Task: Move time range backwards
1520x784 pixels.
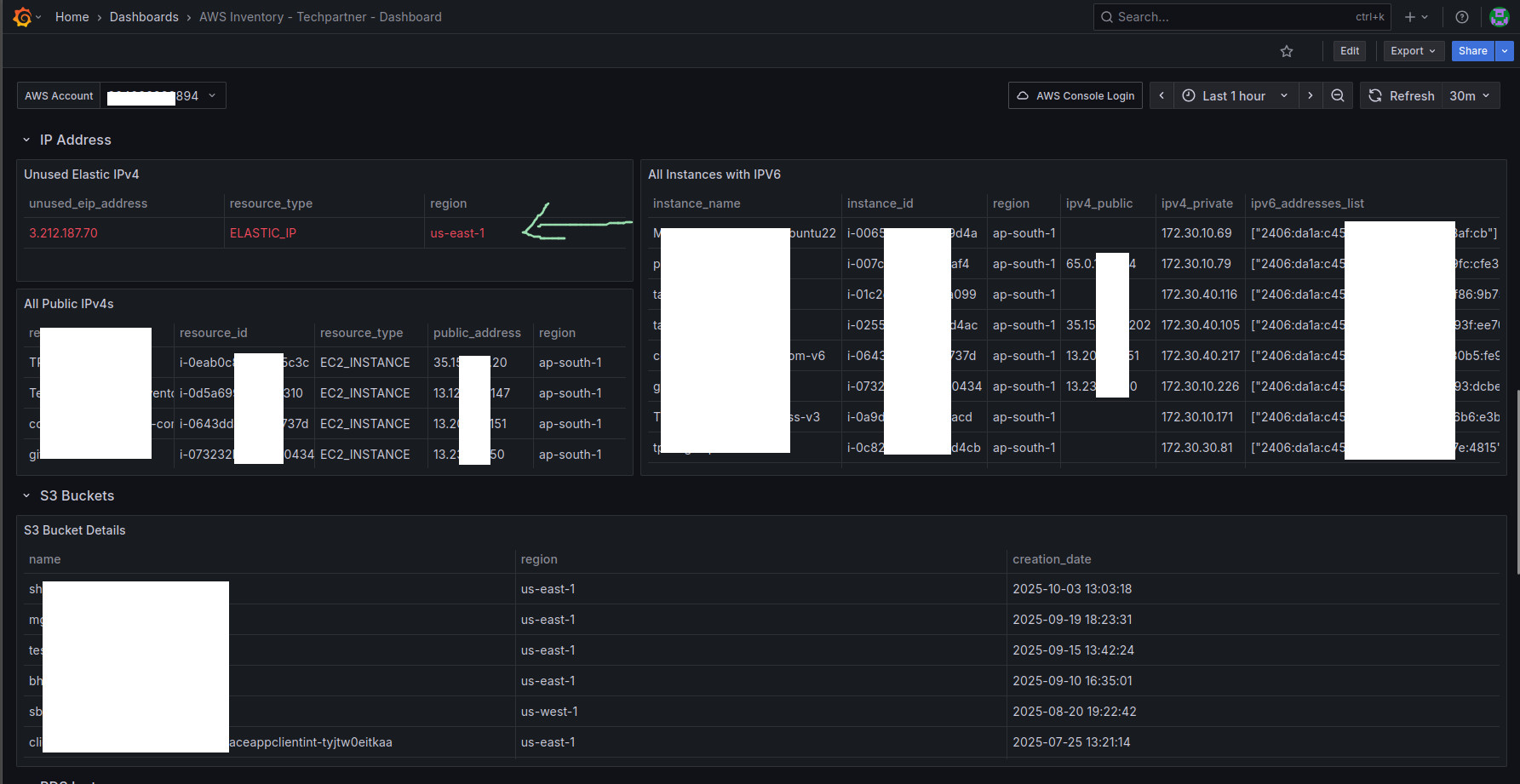Action: [1162, 95]
